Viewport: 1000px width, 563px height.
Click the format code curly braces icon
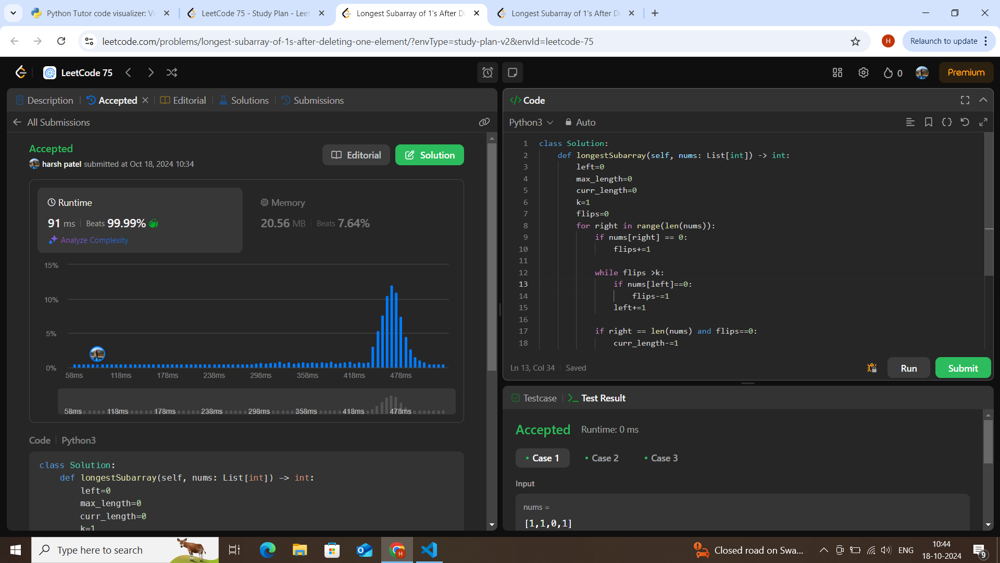coord(947,122)
